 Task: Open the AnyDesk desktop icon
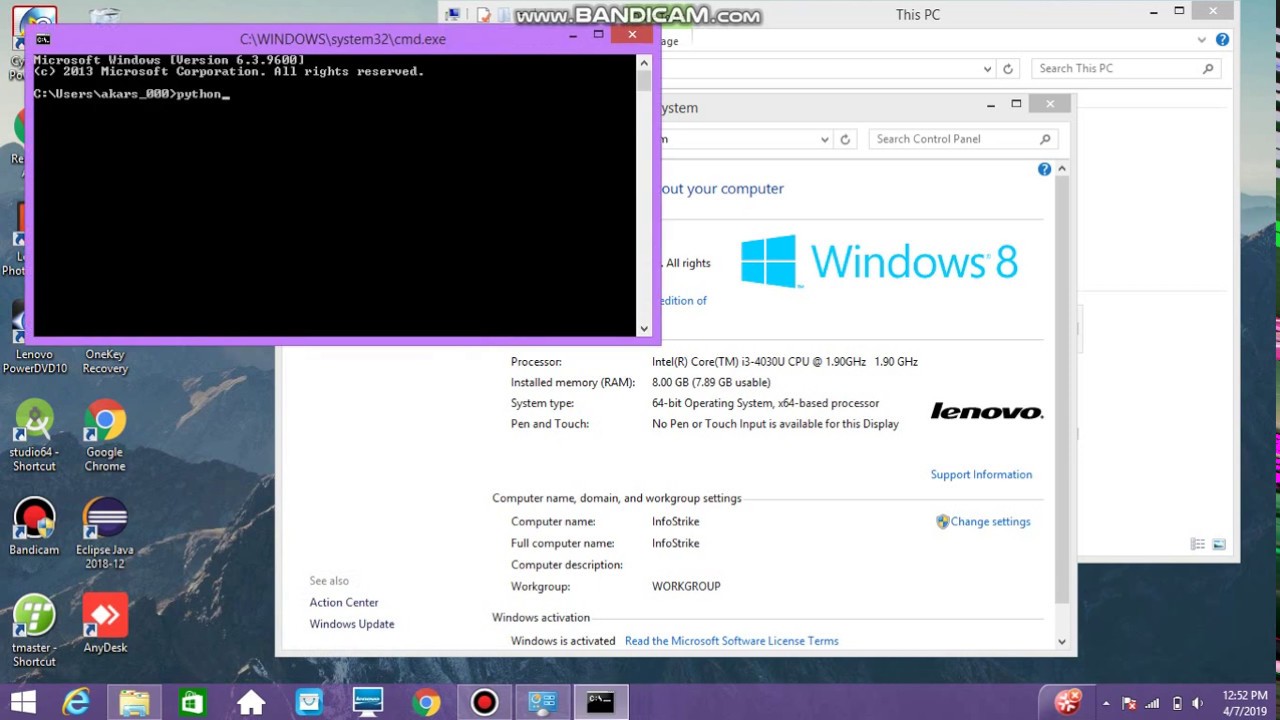tap(105, 624)
